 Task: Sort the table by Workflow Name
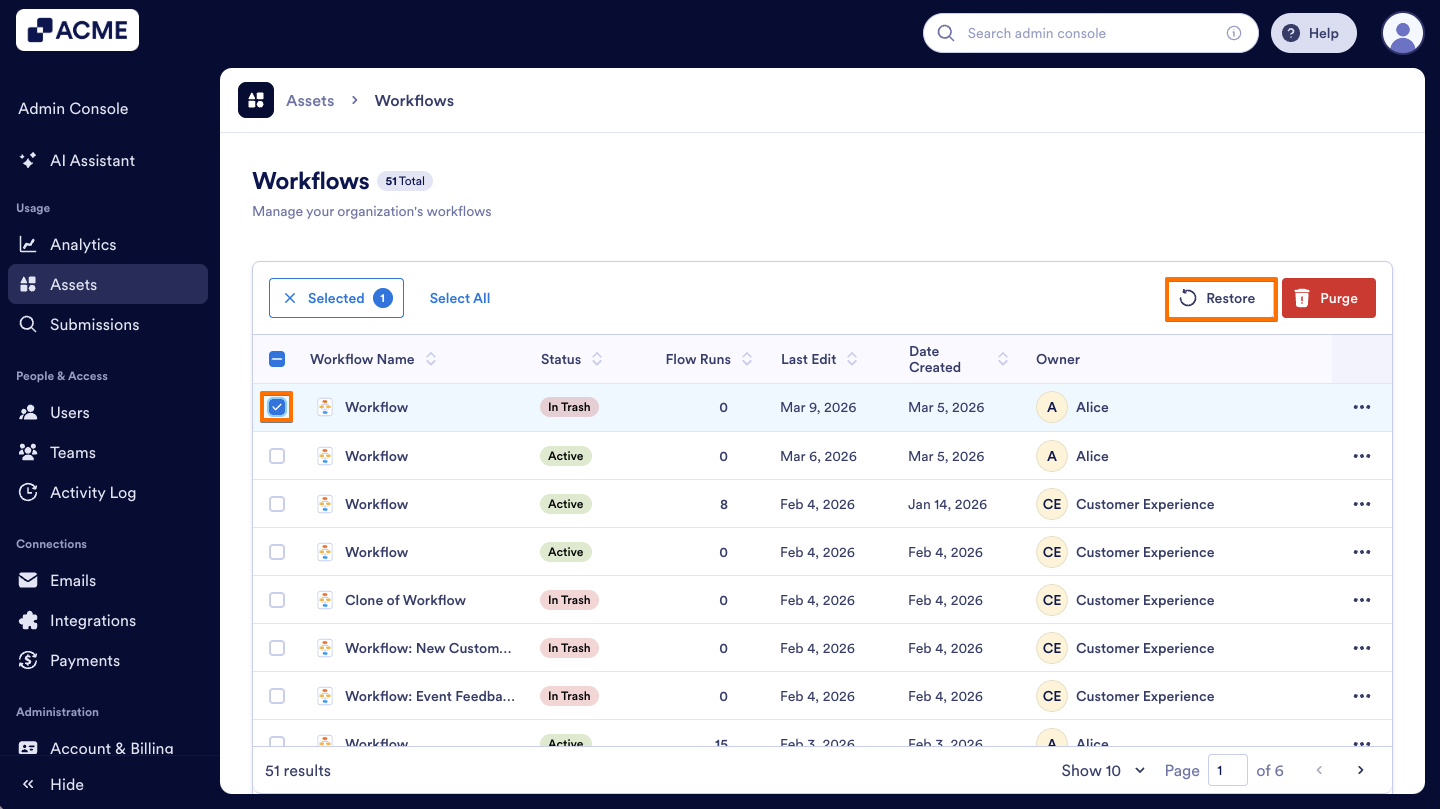tap(430, 359)
